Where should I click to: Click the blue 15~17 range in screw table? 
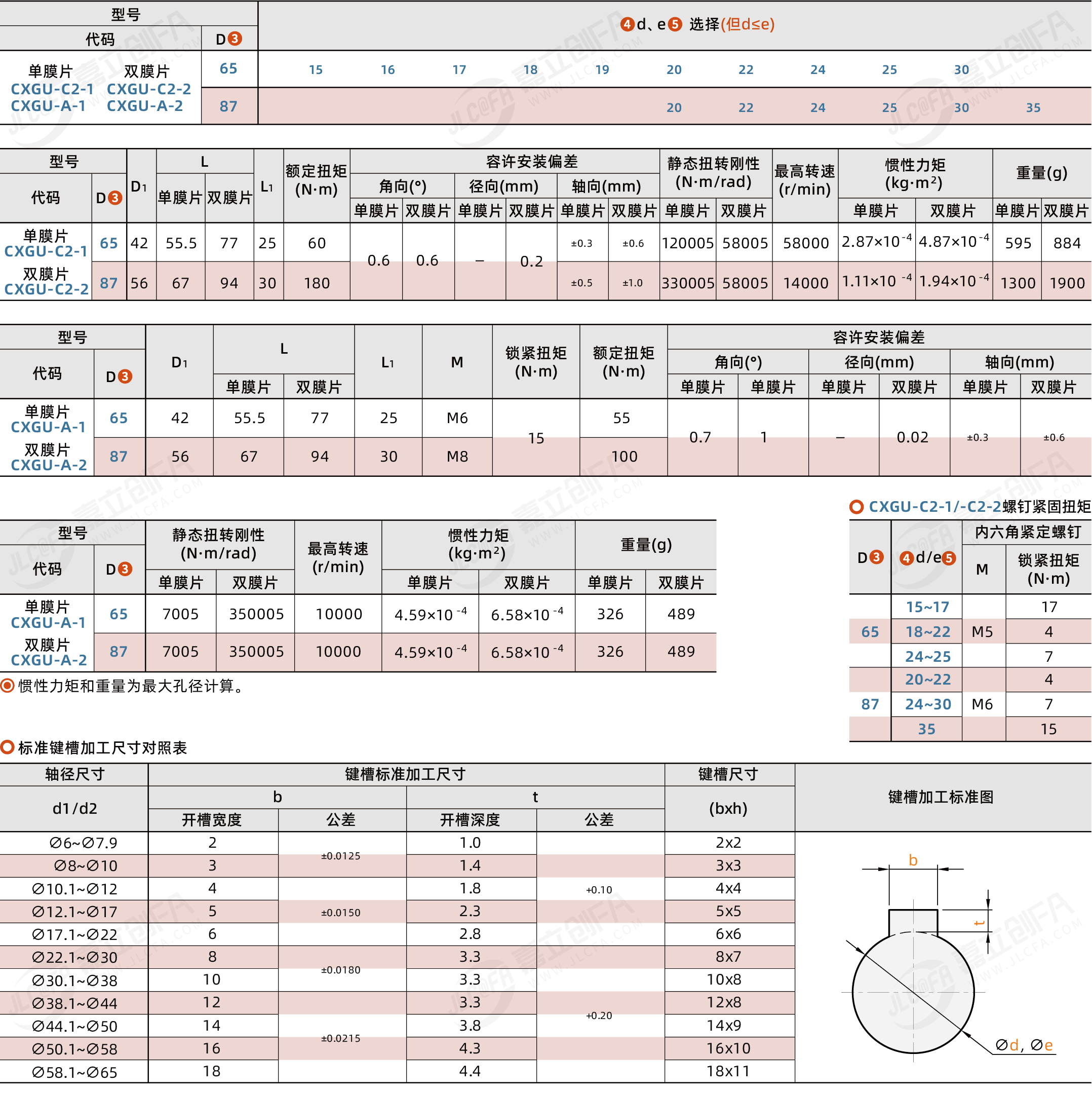click(x=927, y=607)
